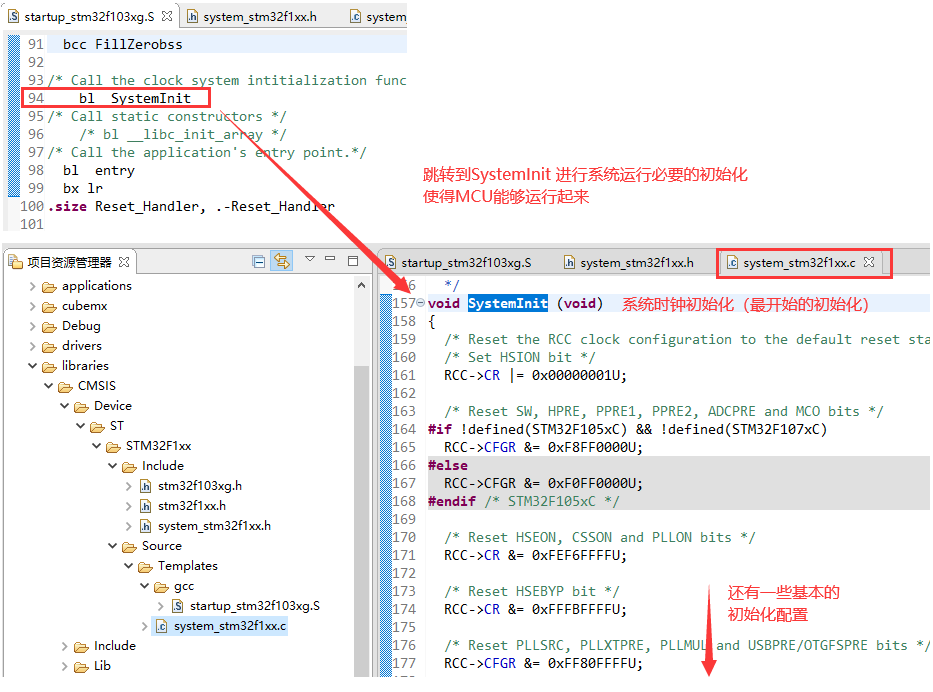933x692 pixels.
Task: Click 'bcc FillZerobss' on line 91
Action: 123,45
